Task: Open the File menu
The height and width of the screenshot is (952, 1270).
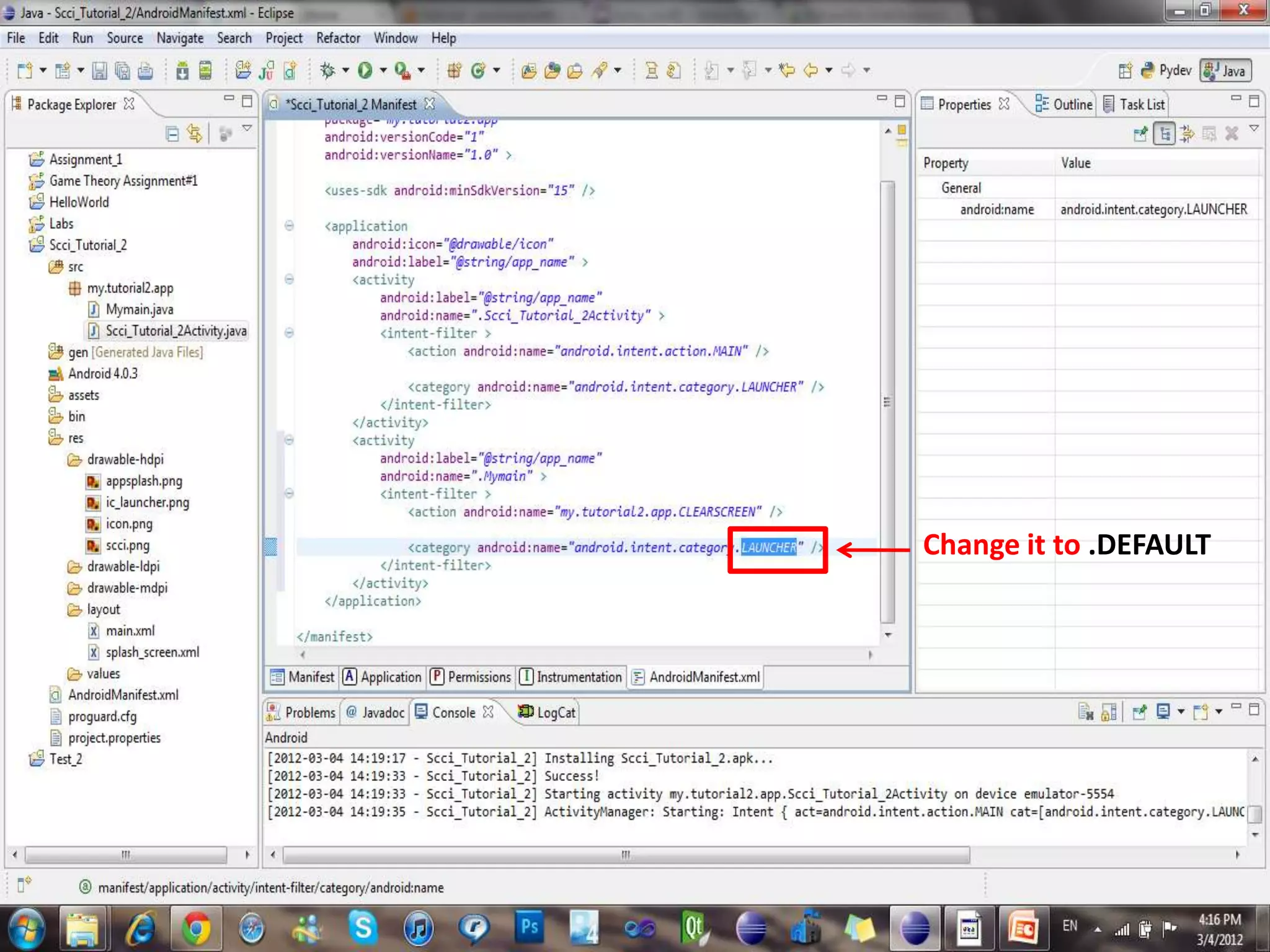Action: [16, 38]
